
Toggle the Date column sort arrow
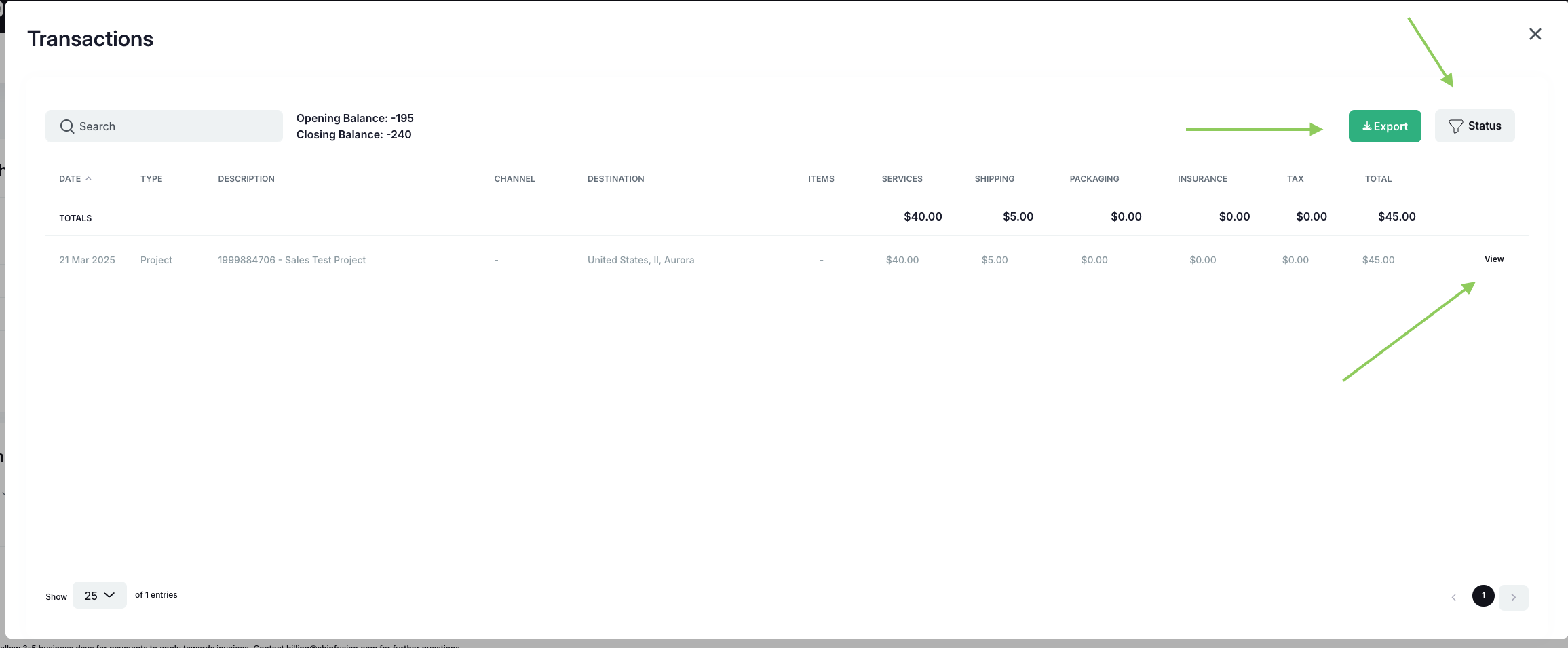coord(88,179)
